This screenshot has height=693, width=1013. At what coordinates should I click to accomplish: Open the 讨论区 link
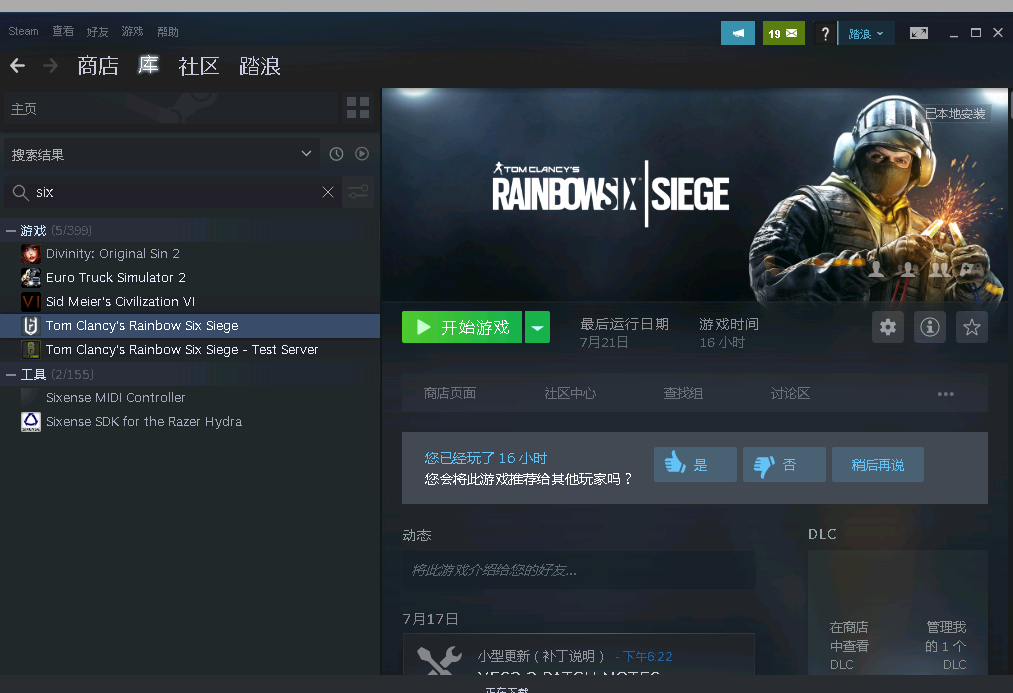[790, 393]
